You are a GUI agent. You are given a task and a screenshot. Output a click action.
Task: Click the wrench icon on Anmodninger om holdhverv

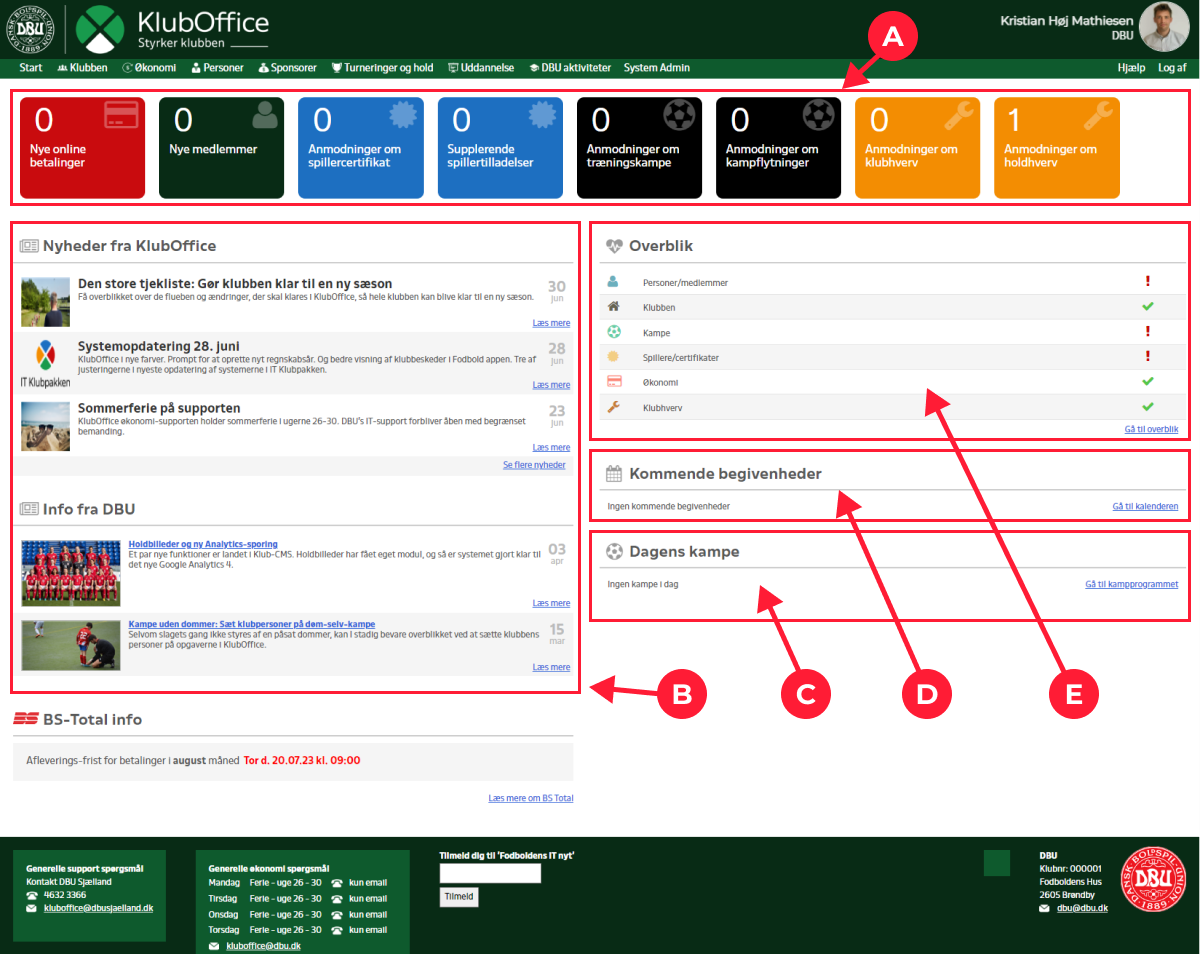point(1098,116)
